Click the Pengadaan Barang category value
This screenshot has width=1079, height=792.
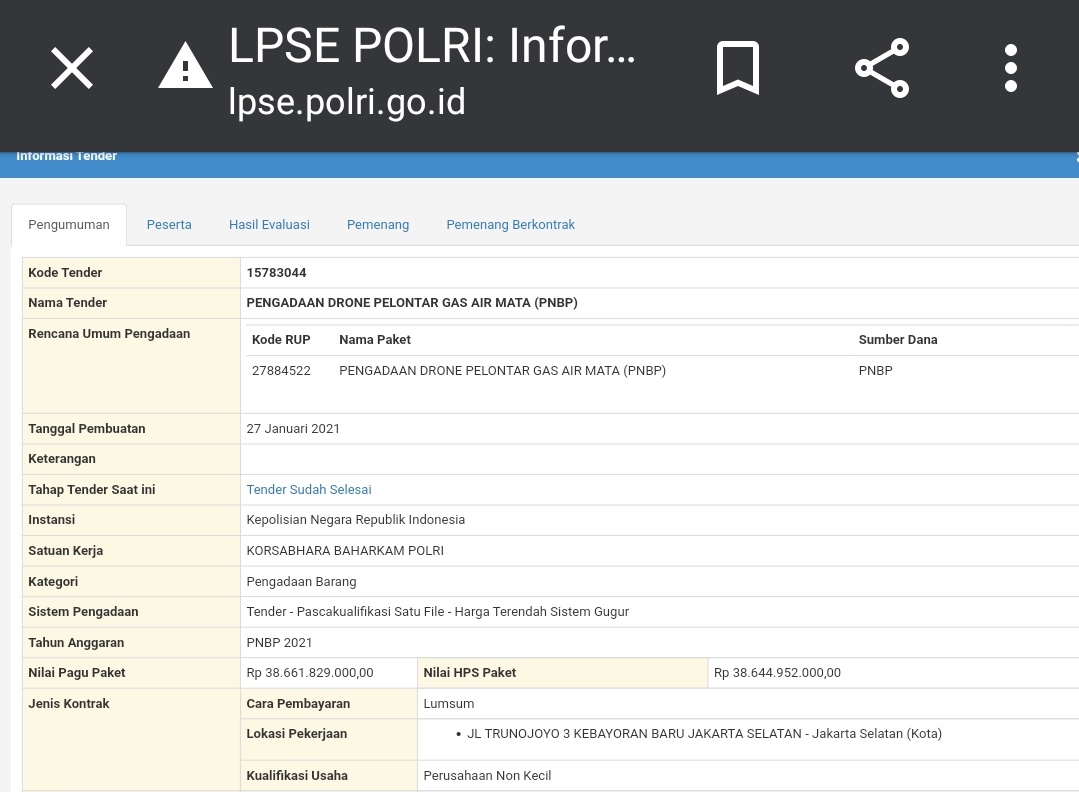301,581
